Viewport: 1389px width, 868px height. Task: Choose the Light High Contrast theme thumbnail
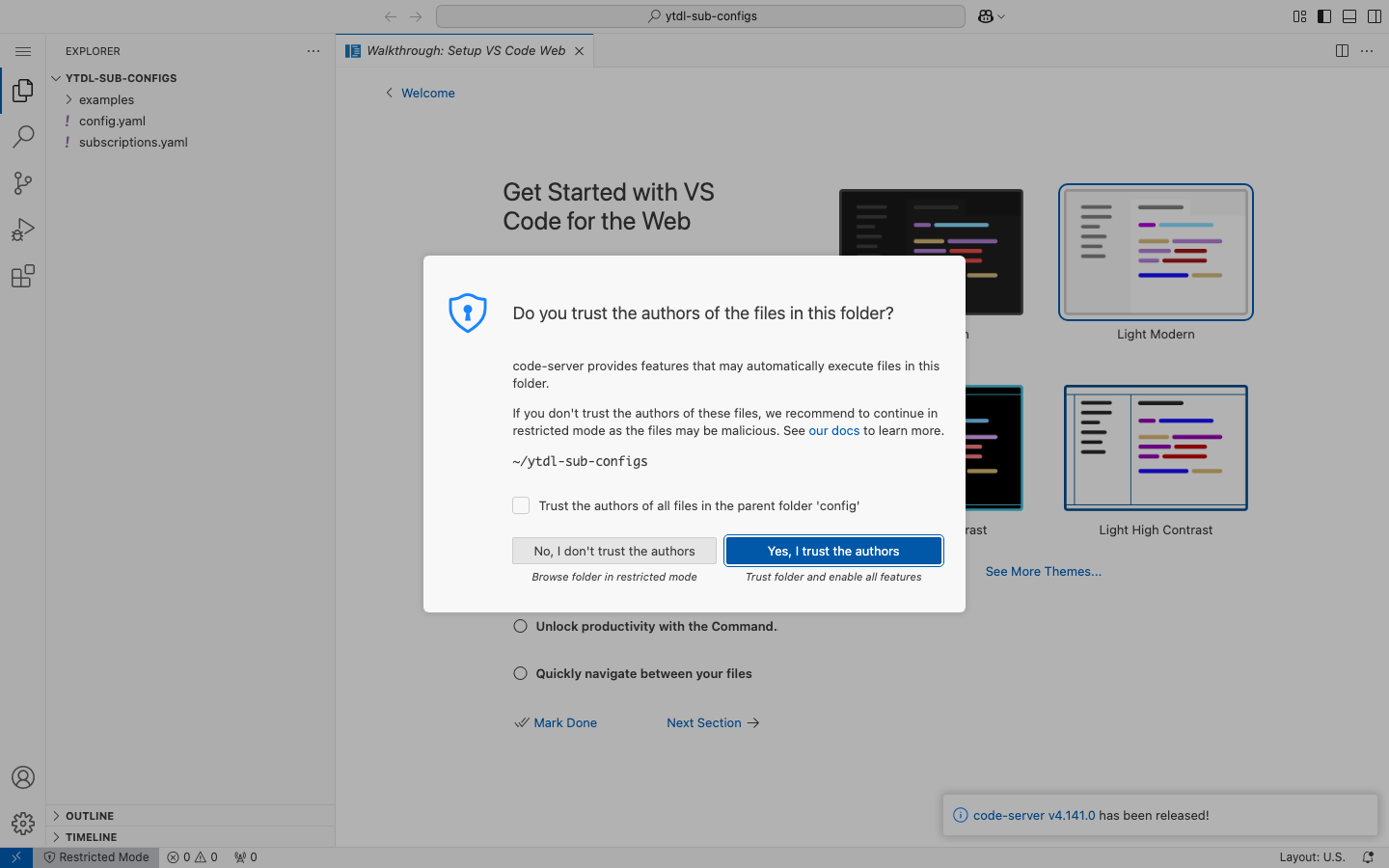(1156, 448)
